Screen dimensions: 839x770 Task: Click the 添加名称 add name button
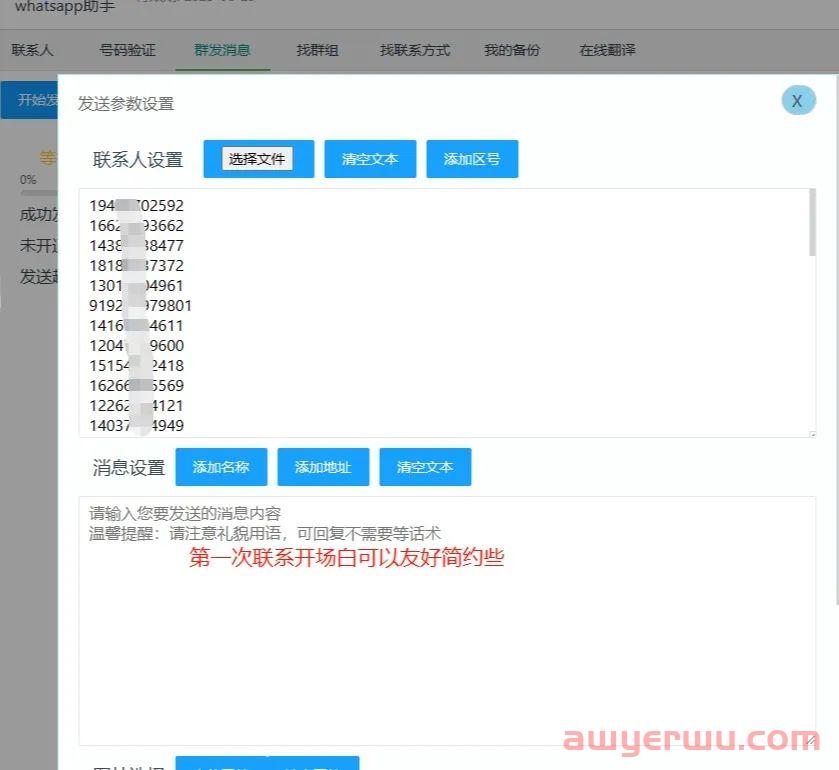(x=221, y=466)
